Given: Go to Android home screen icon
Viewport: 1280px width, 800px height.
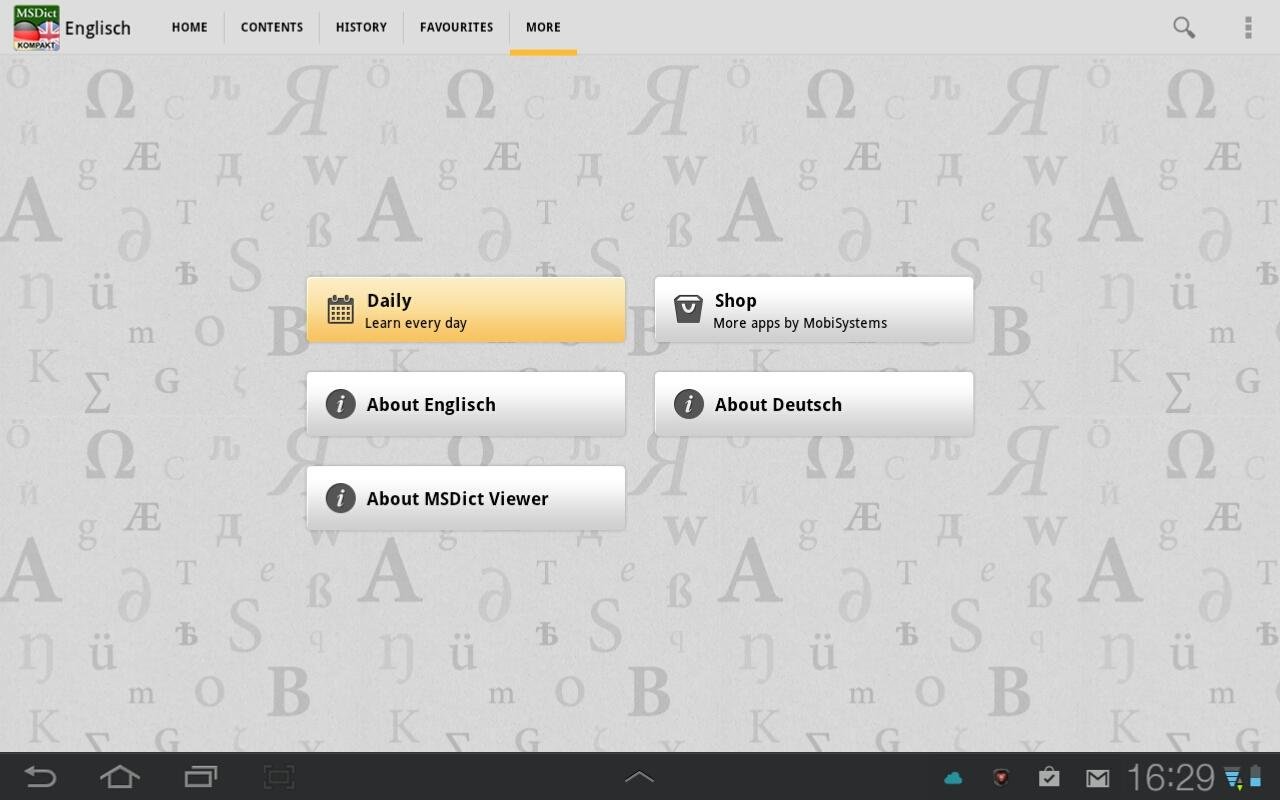Looking at the screenshot, I should pyautogui.click(x=120, y=776).
